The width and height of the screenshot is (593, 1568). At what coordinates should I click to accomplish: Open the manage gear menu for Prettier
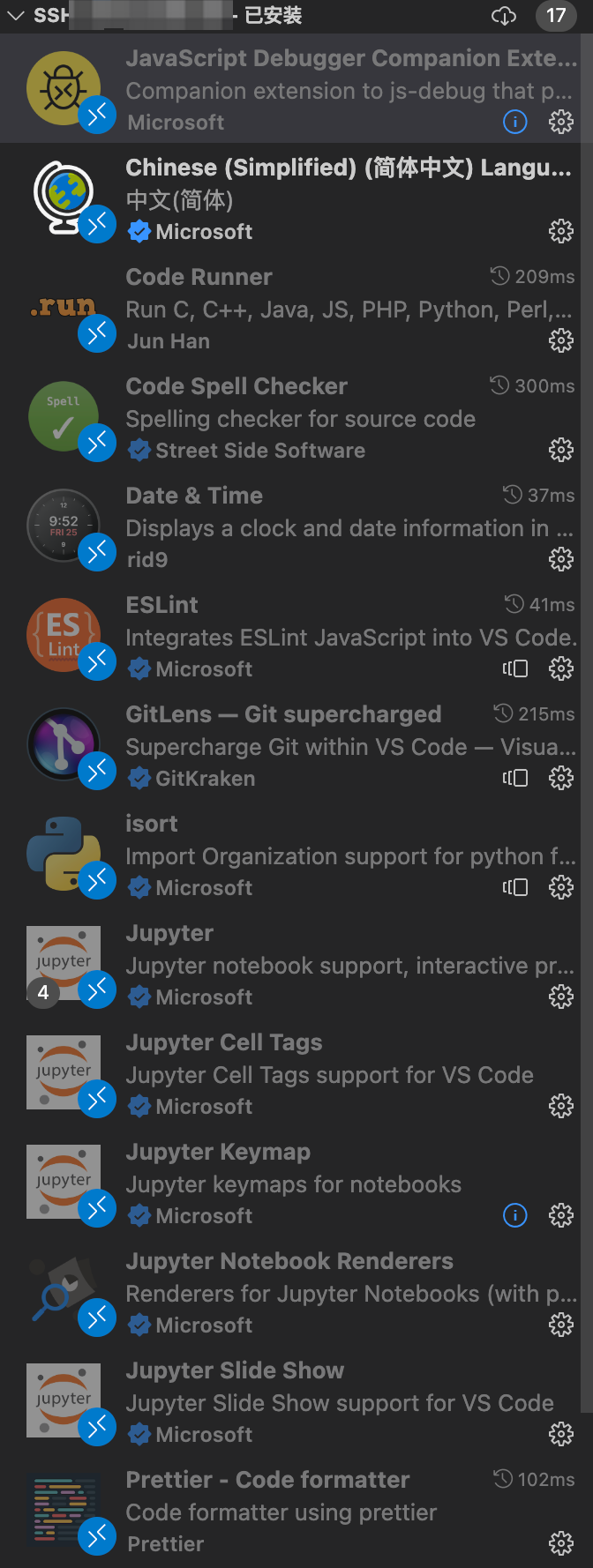[560, 1543]
